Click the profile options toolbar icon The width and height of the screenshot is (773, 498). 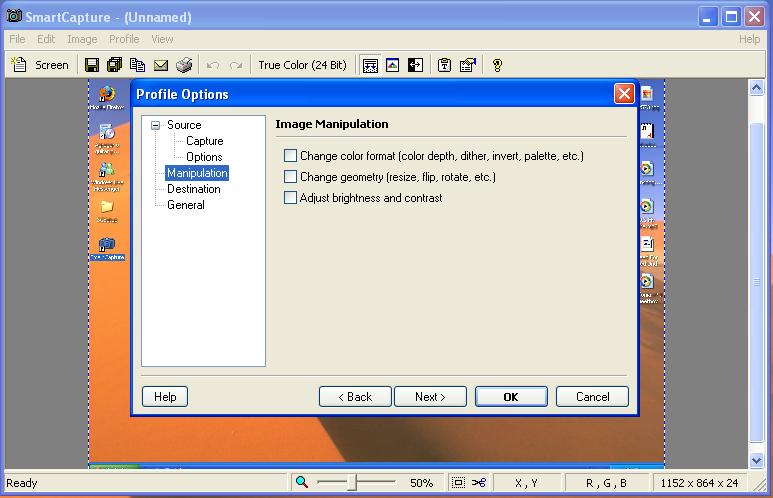(x=467, y=65)
